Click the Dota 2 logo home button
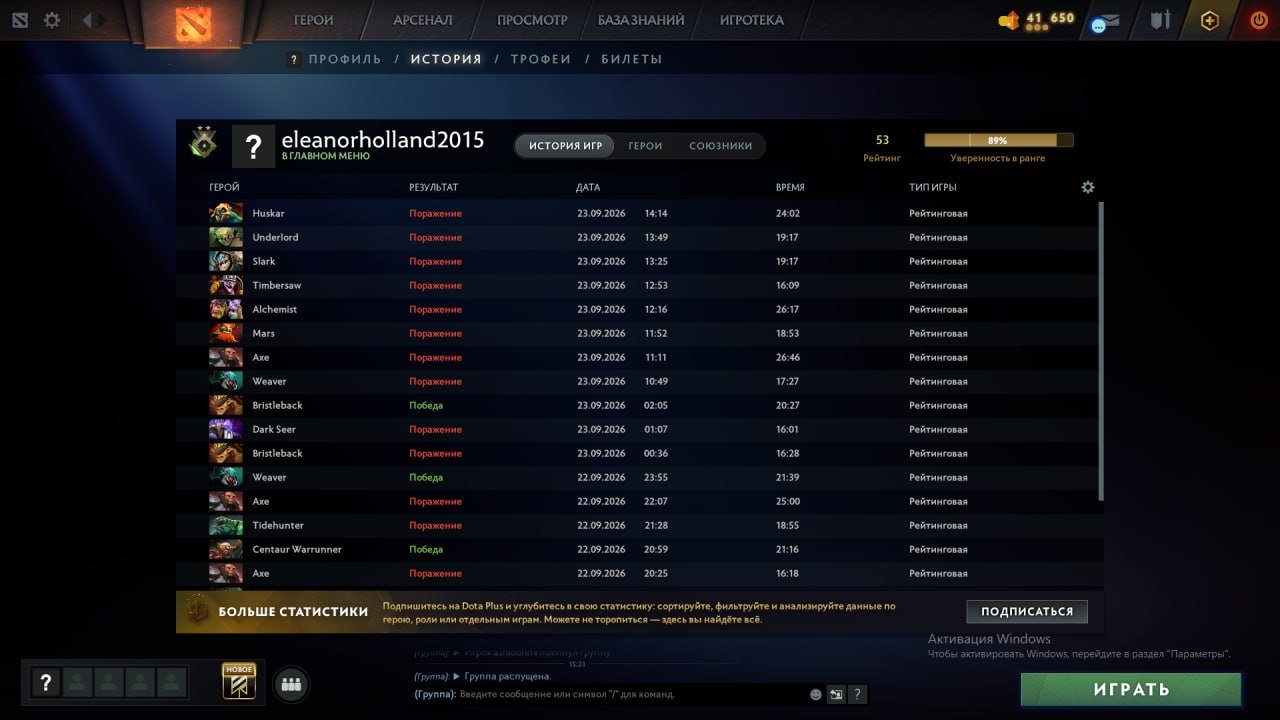 tap(193, 22)
